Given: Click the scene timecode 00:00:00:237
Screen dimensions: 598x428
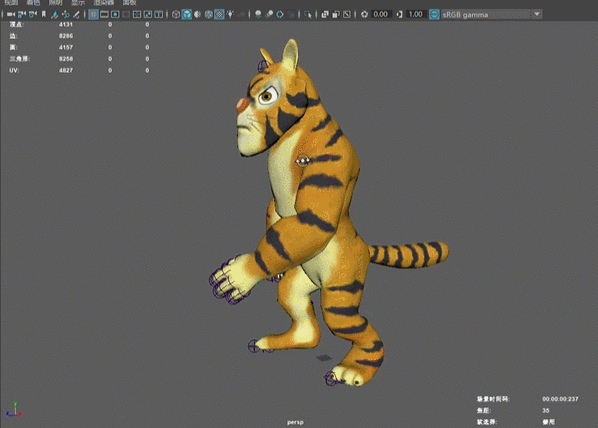Looking at the screenshot, I should point(560,399).
